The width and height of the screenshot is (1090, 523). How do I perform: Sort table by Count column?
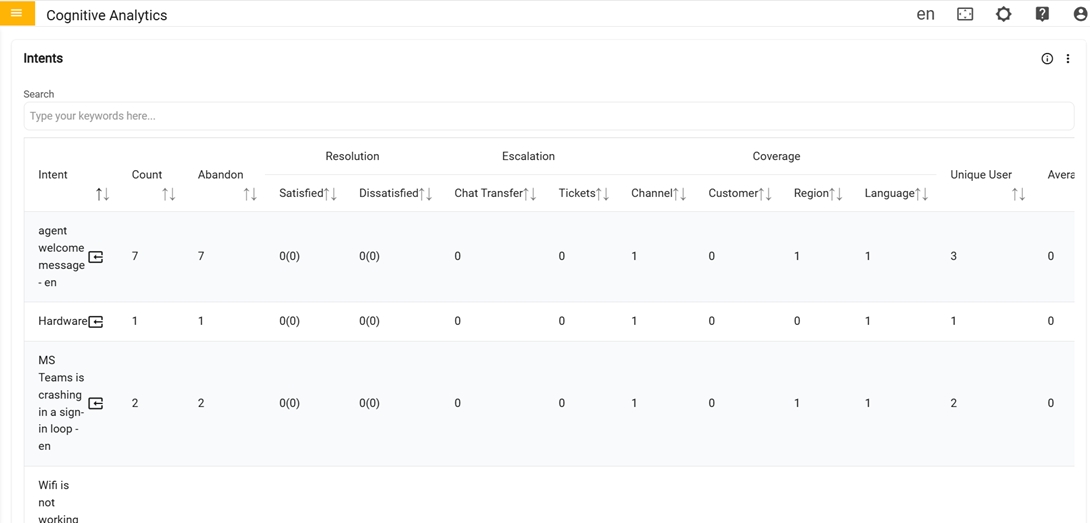168,194
